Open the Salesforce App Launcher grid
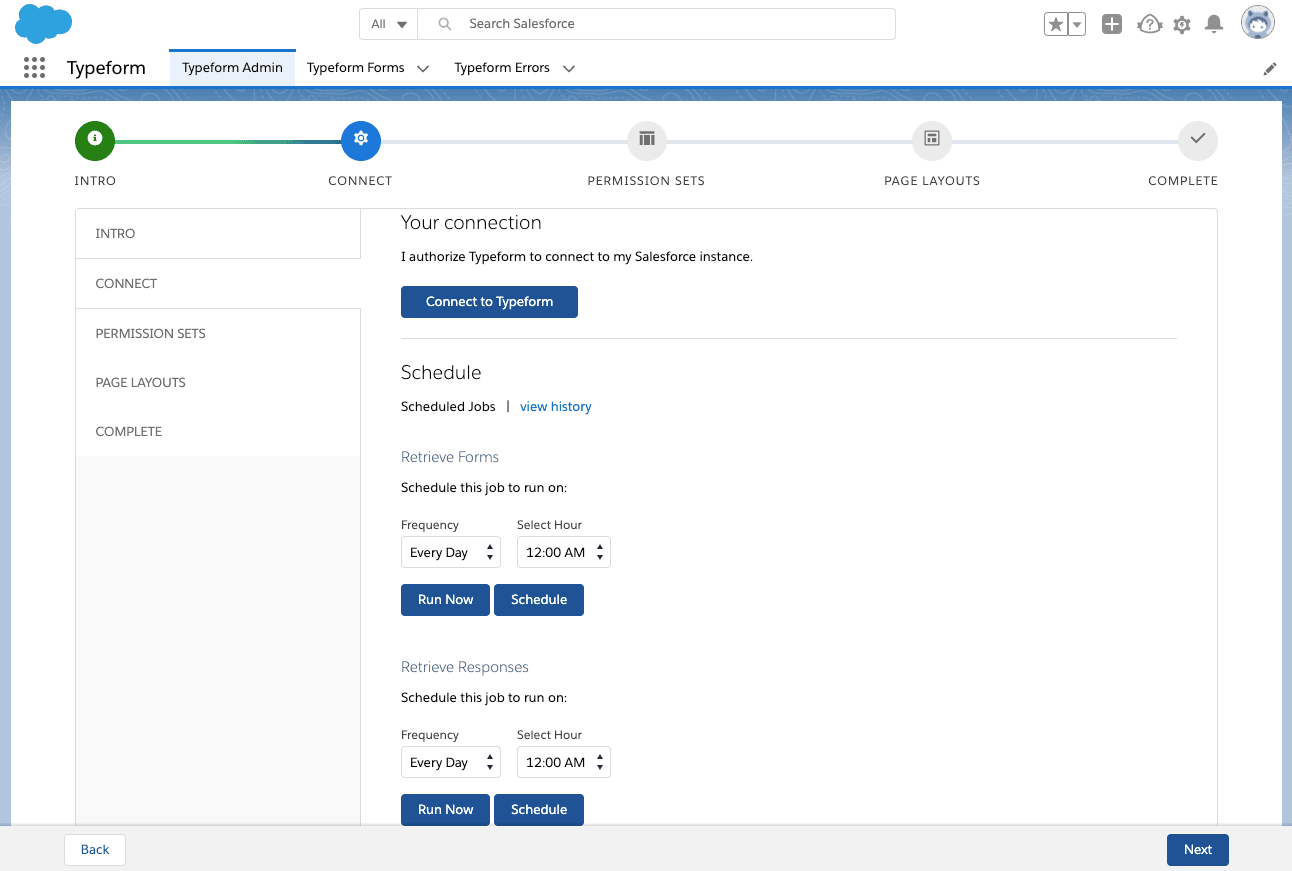 click(34, 67)
